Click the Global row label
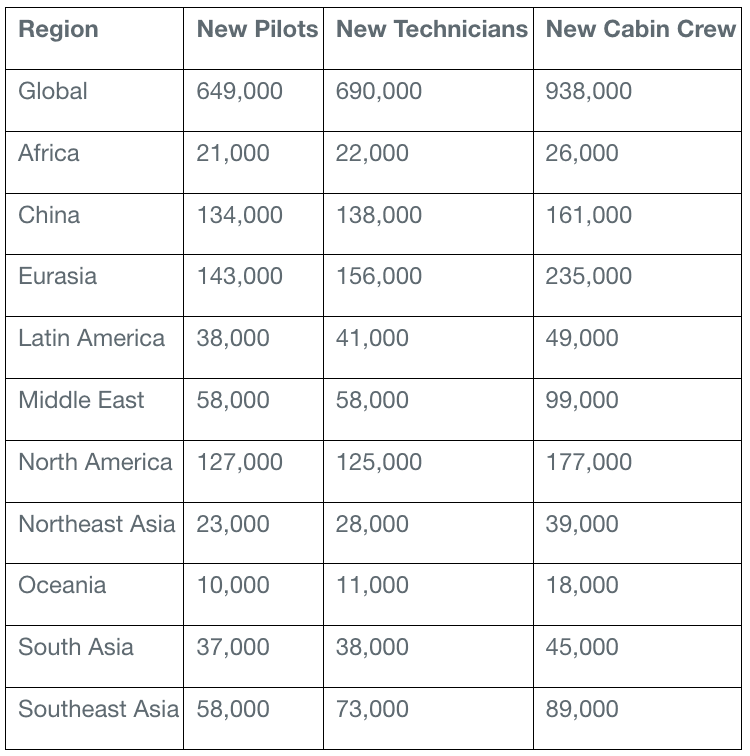The width and height of the screenshot is (750, 756). 53,91
